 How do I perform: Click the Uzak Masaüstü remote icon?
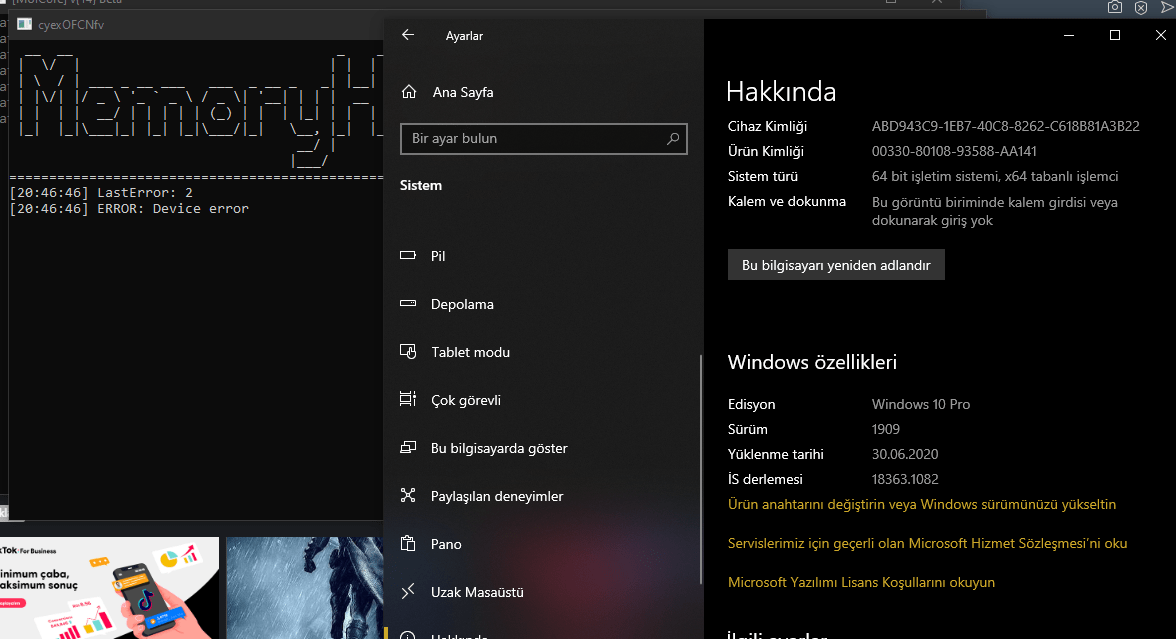408,591
